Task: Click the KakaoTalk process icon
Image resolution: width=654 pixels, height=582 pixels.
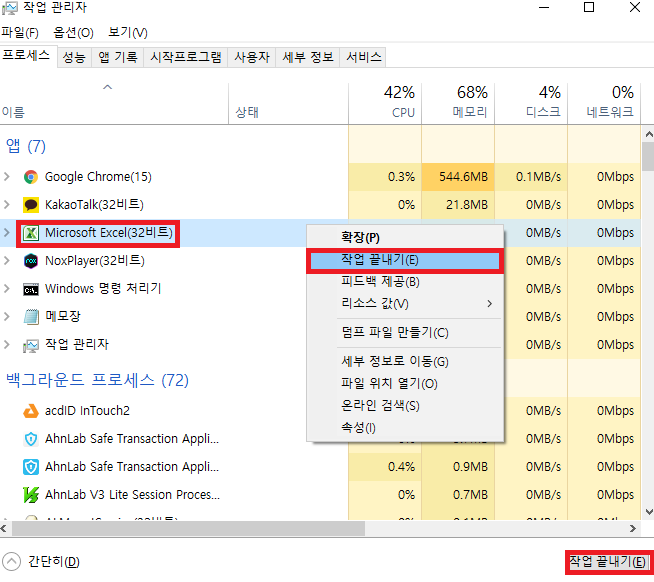Action: click(x=30, y=205)
